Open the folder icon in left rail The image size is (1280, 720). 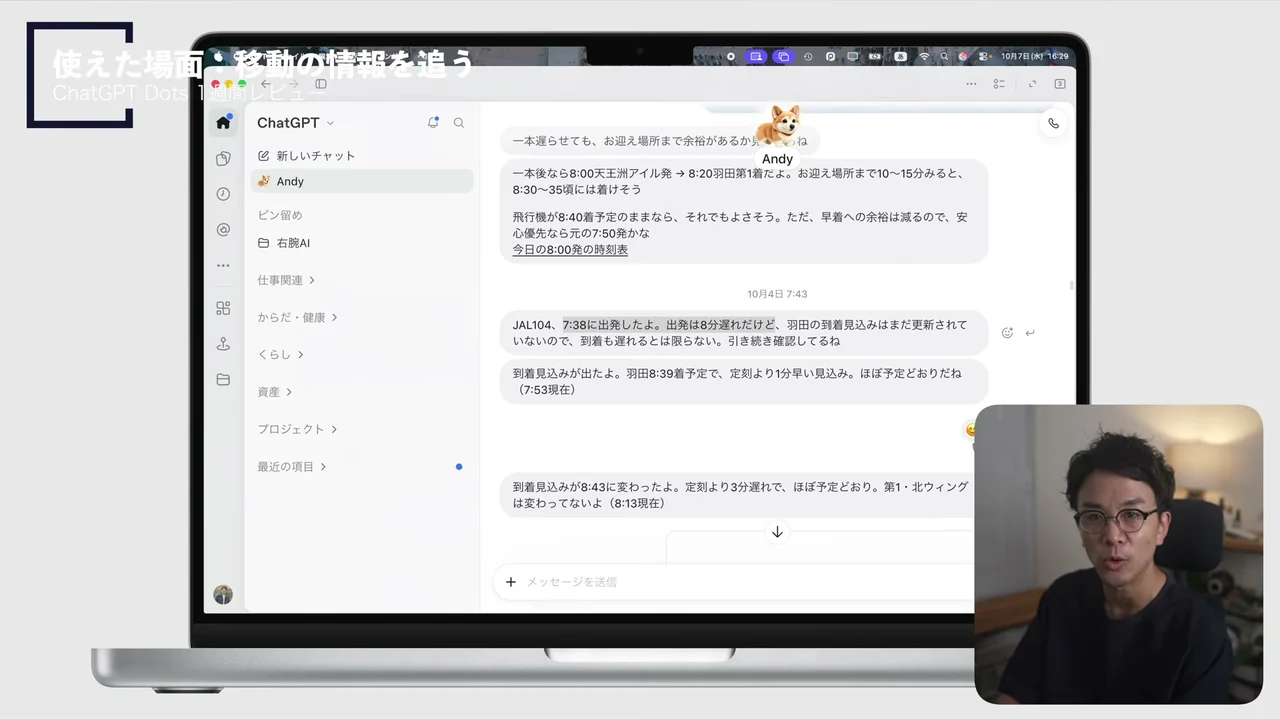coord(223,380)
